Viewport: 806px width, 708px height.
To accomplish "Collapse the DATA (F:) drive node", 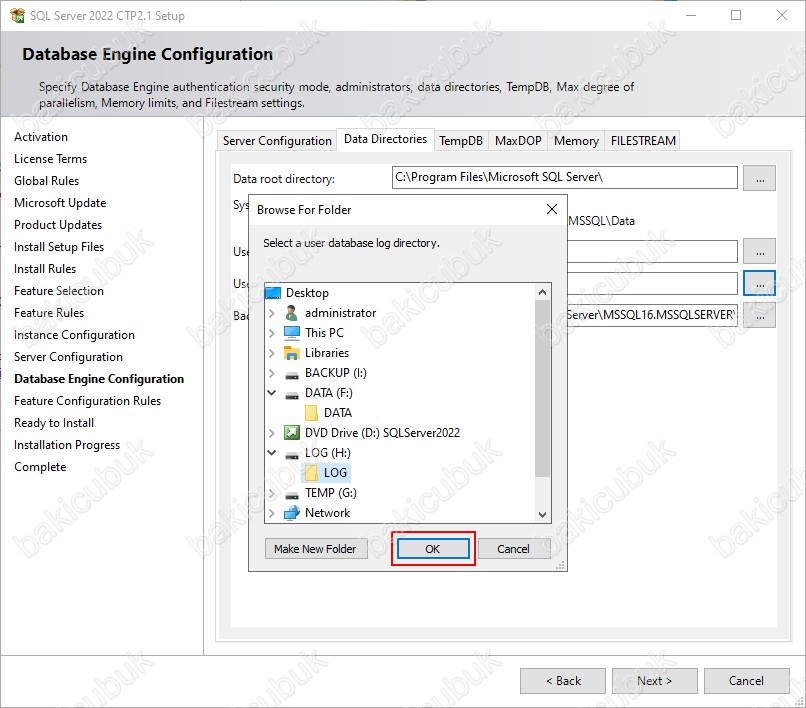I will click(x=272, y=393).
